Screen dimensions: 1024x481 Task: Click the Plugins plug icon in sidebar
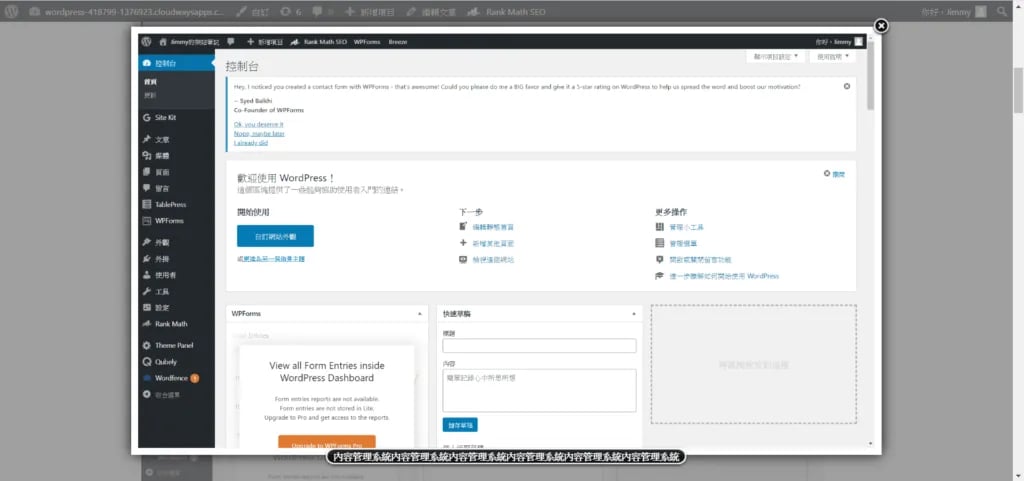tap(147, 258)
